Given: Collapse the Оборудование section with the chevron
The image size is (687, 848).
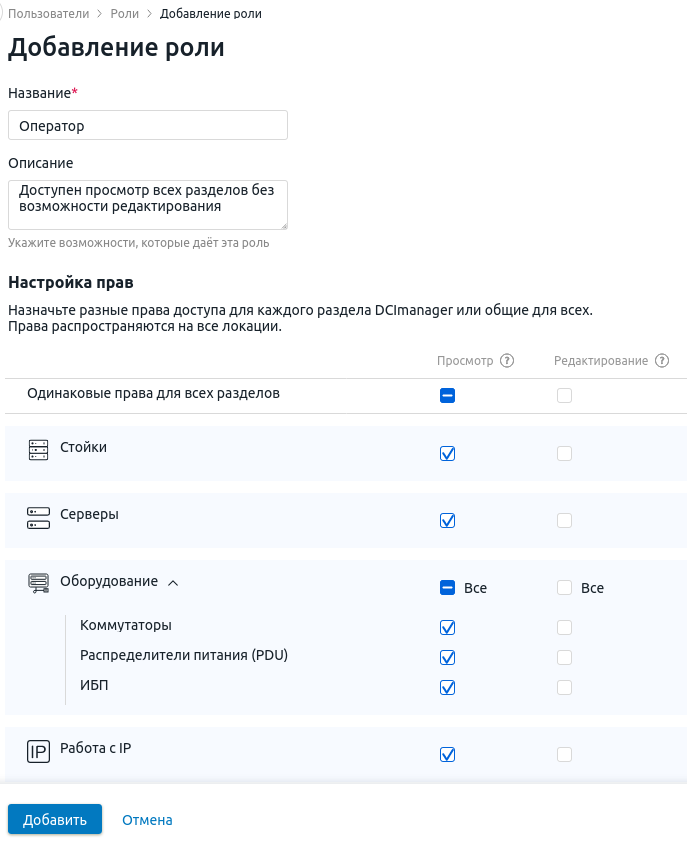Looking at the screenshot, I should [173, 583].
